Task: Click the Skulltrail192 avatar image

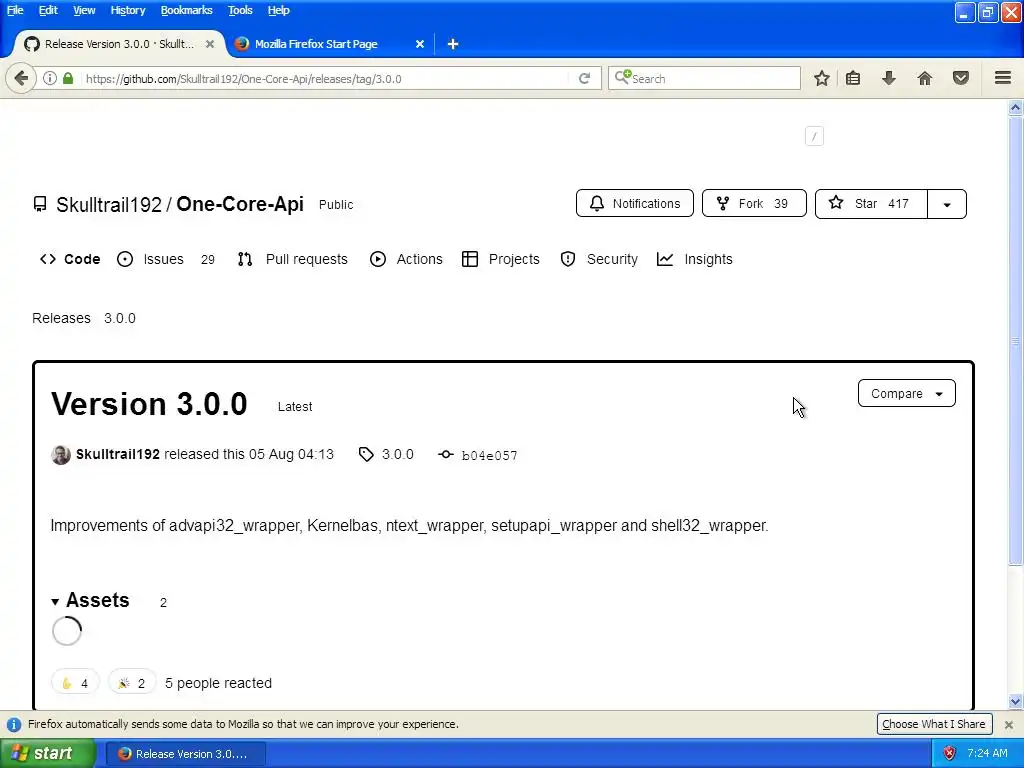Action: click(61, 455)
